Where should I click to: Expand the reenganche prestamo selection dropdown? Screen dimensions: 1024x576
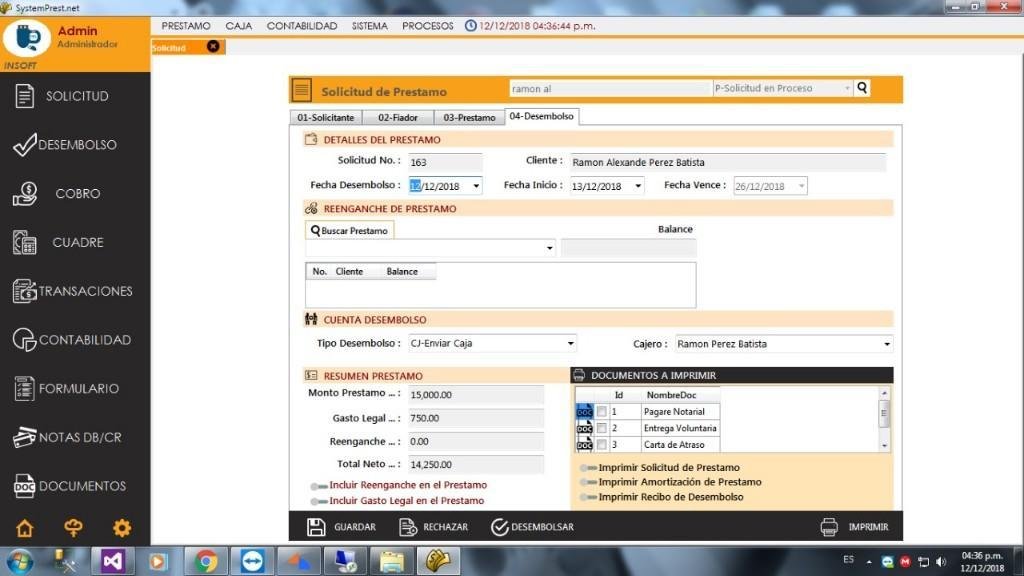[549, 248]
